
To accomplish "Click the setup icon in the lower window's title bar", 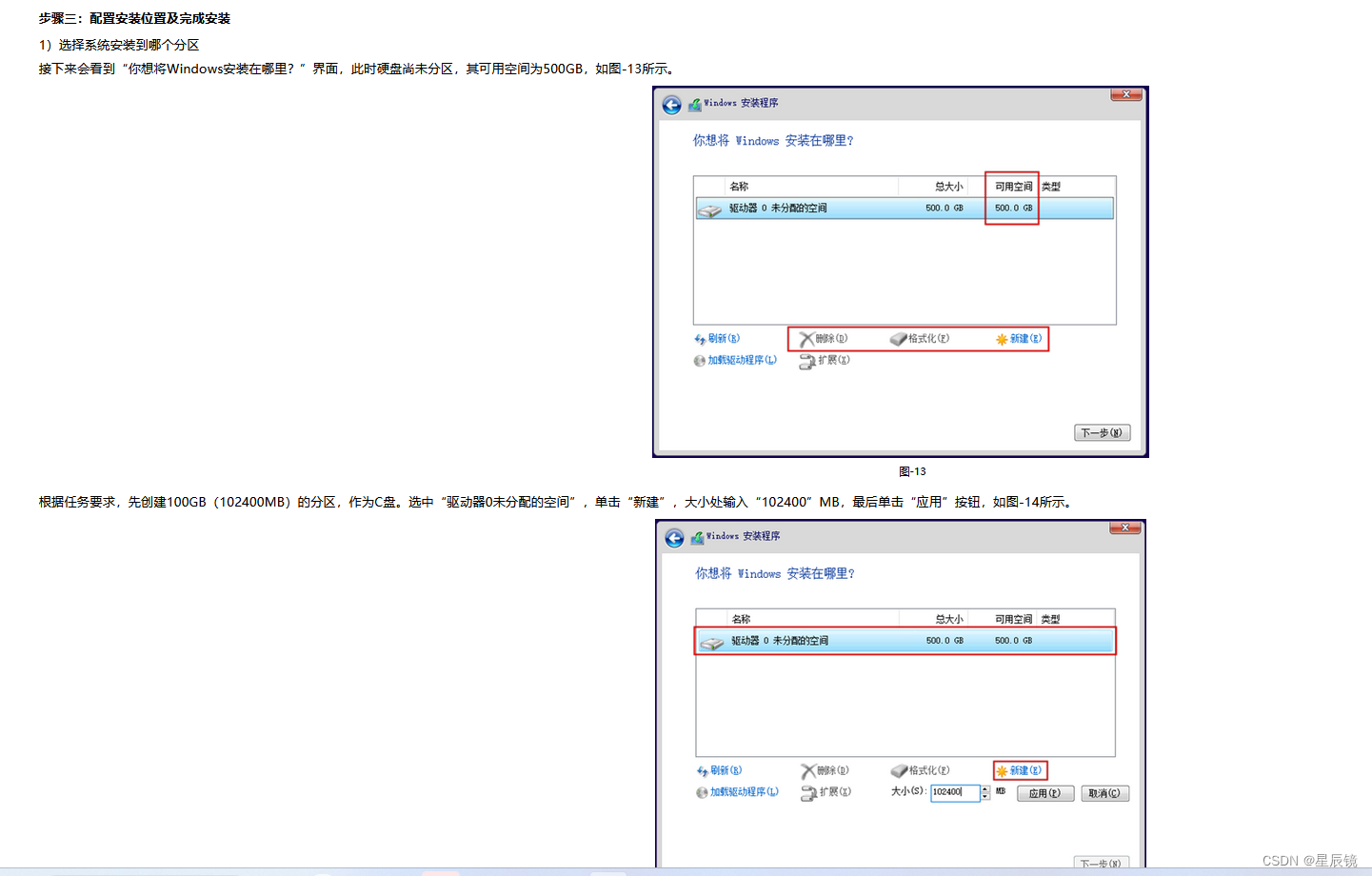I will coord(698,537).
